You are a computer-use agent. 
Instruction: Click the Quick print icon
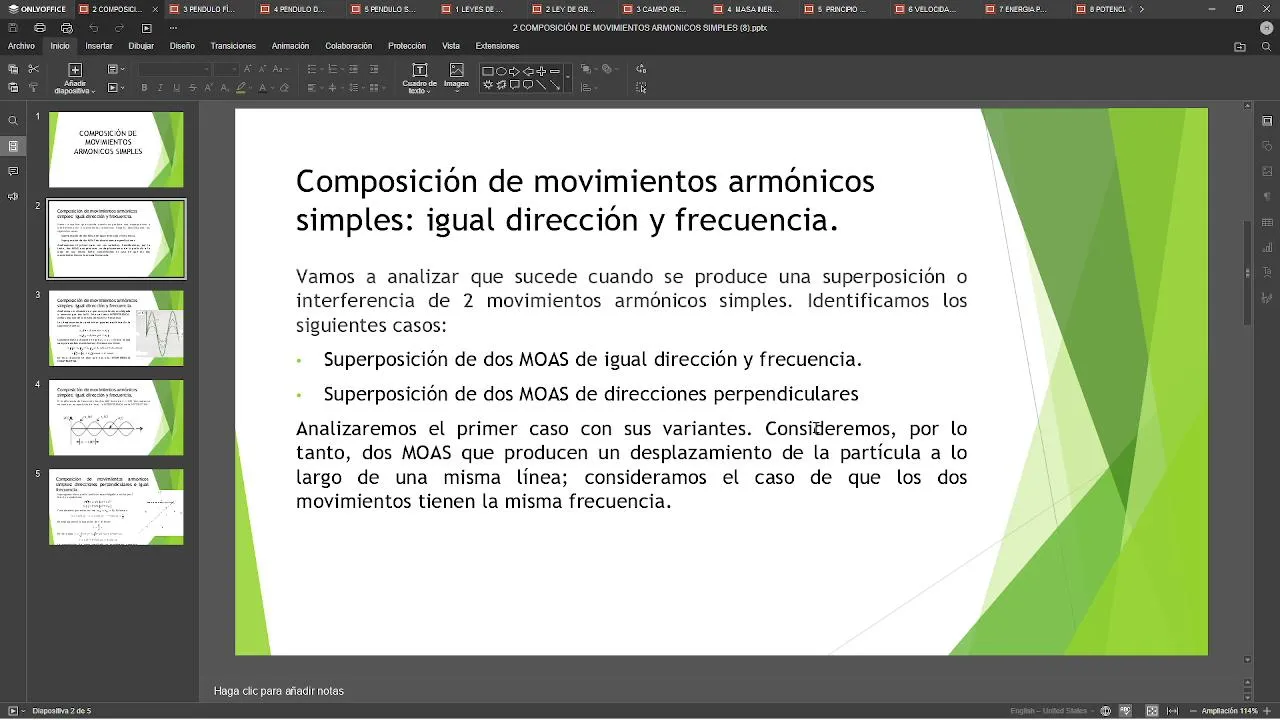coord(66,28)
